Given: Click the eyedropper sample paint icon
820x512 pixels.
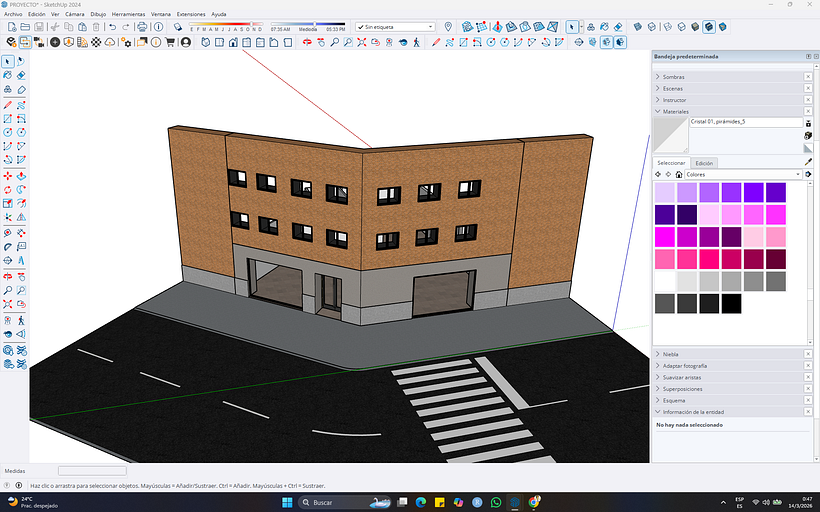Looking at the screenshot, I should tap(808, 163).
